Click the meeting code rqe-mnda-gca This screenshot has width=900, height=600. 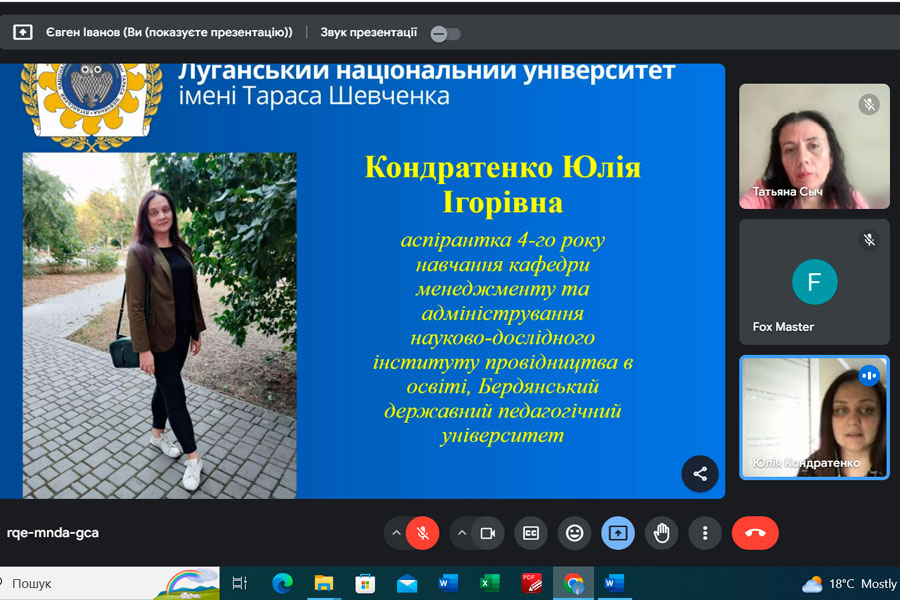click(53, 533)
